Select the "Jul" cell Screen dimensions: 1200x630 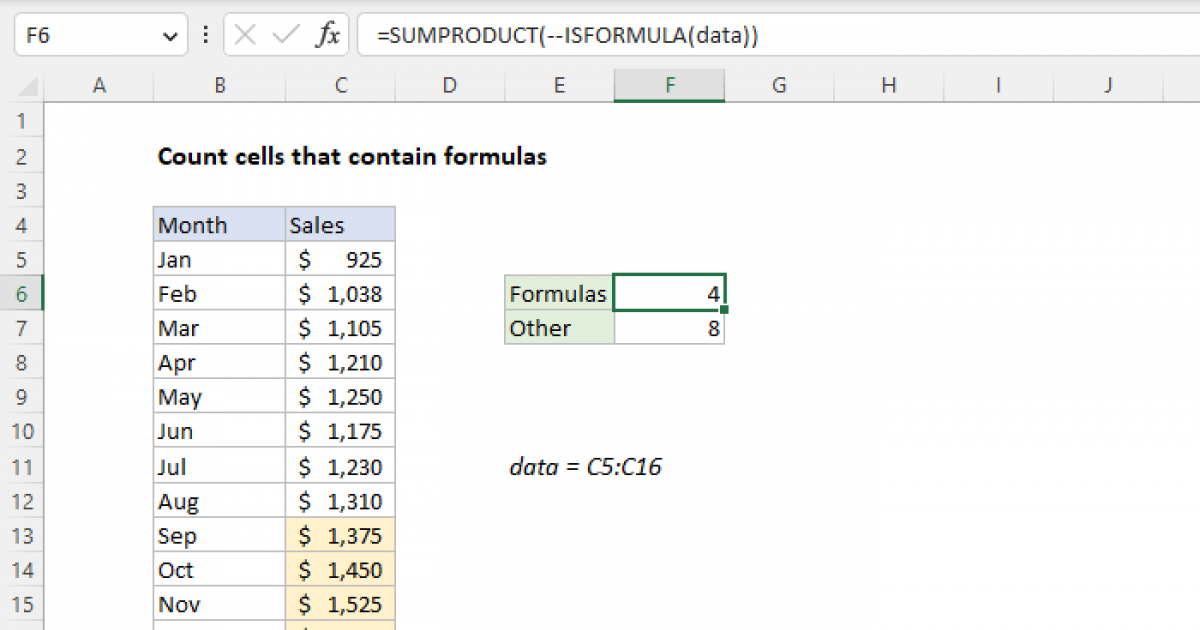(219, 467)
